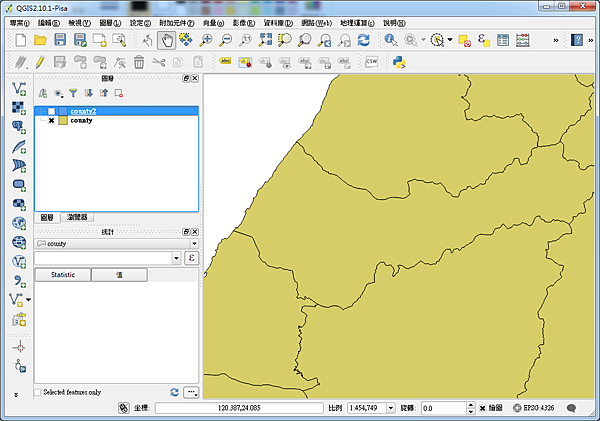Click the Statistic column header
This screenshot has height=421, width=600.
[x=63, y=274]
